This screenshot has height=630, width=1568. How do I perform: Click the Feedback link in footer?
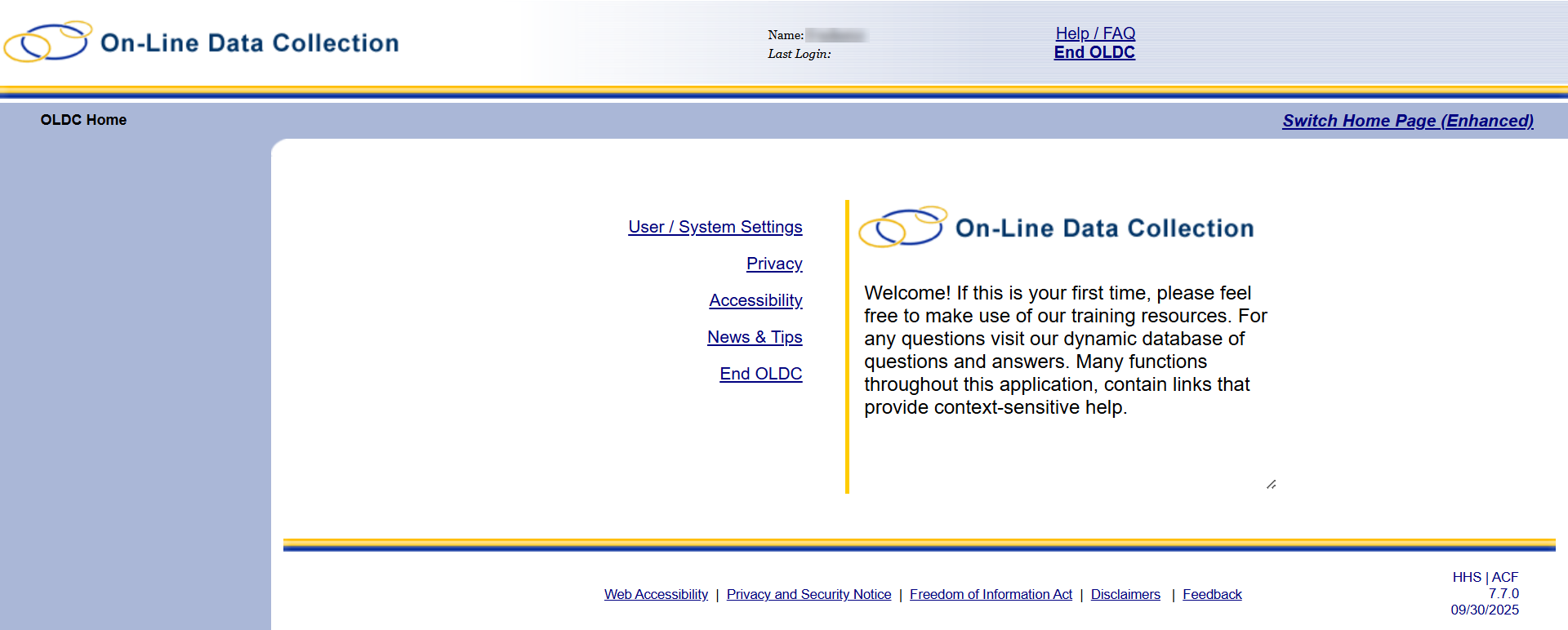click(x=1212, y=594)
